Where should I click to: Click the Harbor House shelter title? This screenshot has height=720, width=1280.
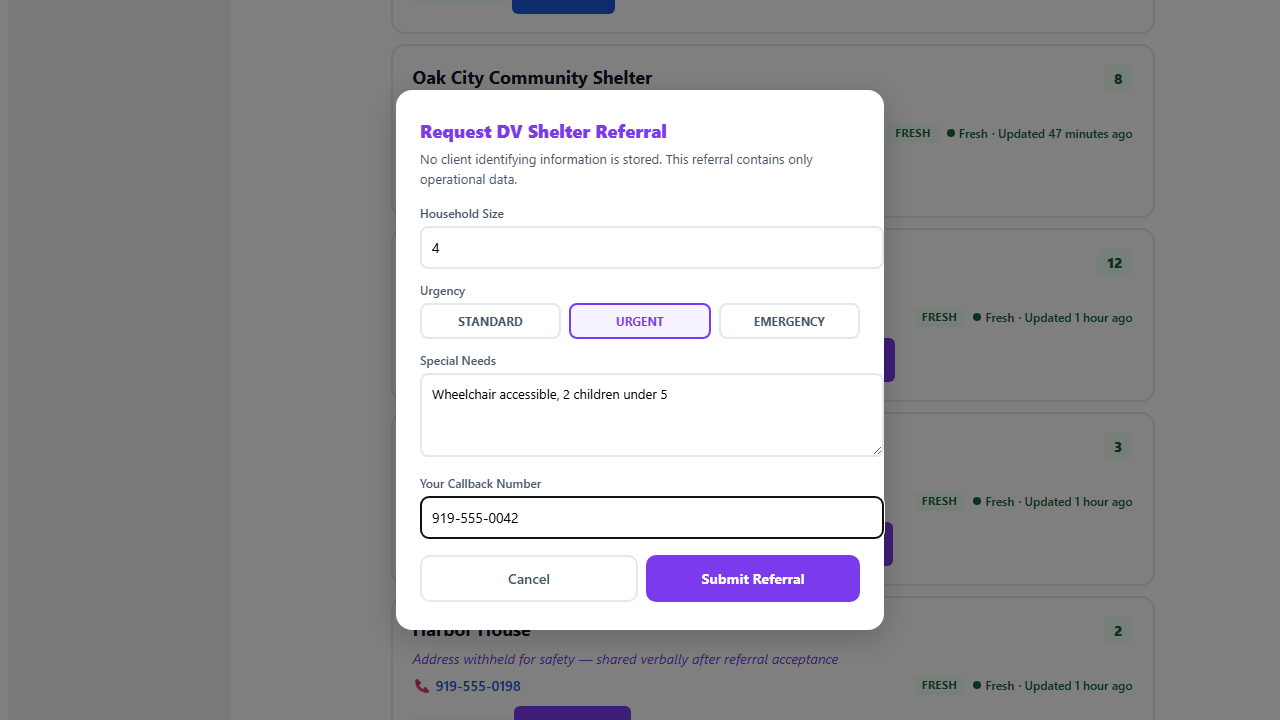471,630
